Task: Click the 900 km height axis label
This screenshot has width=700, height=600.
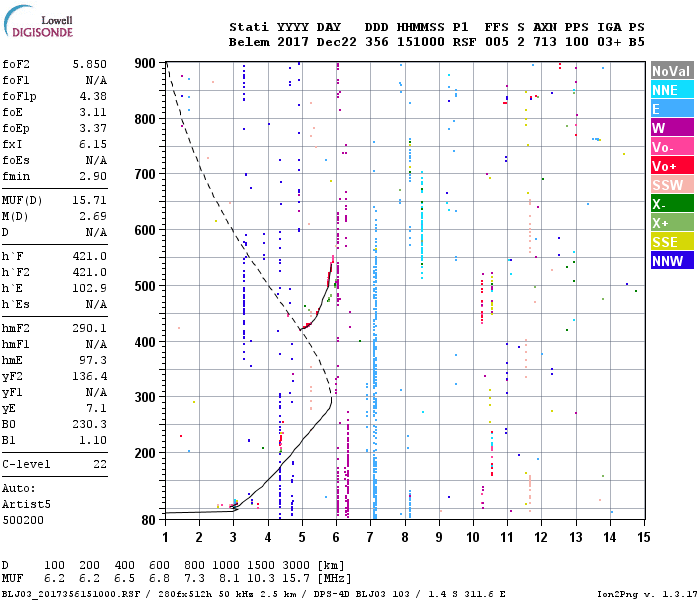Action: [145, 63]
